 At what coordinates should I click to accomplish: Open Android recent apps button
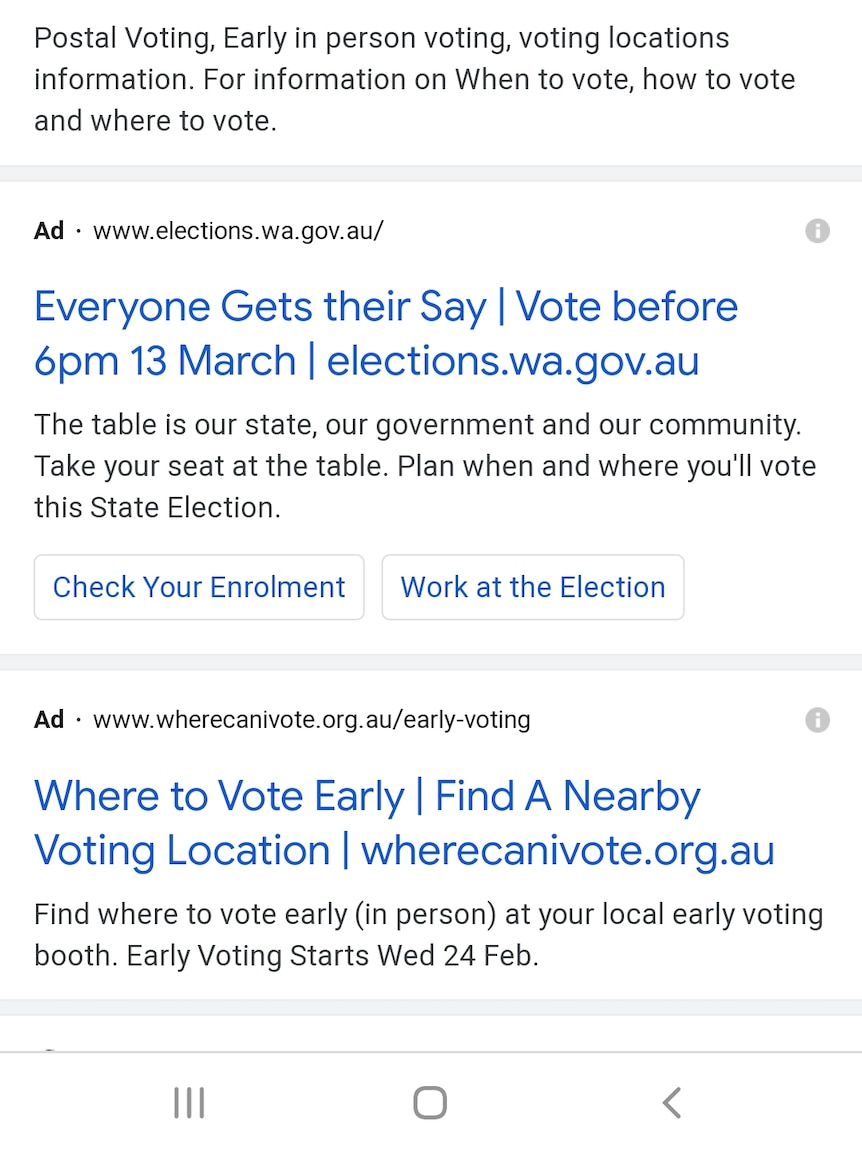[x=189, y=1103]
